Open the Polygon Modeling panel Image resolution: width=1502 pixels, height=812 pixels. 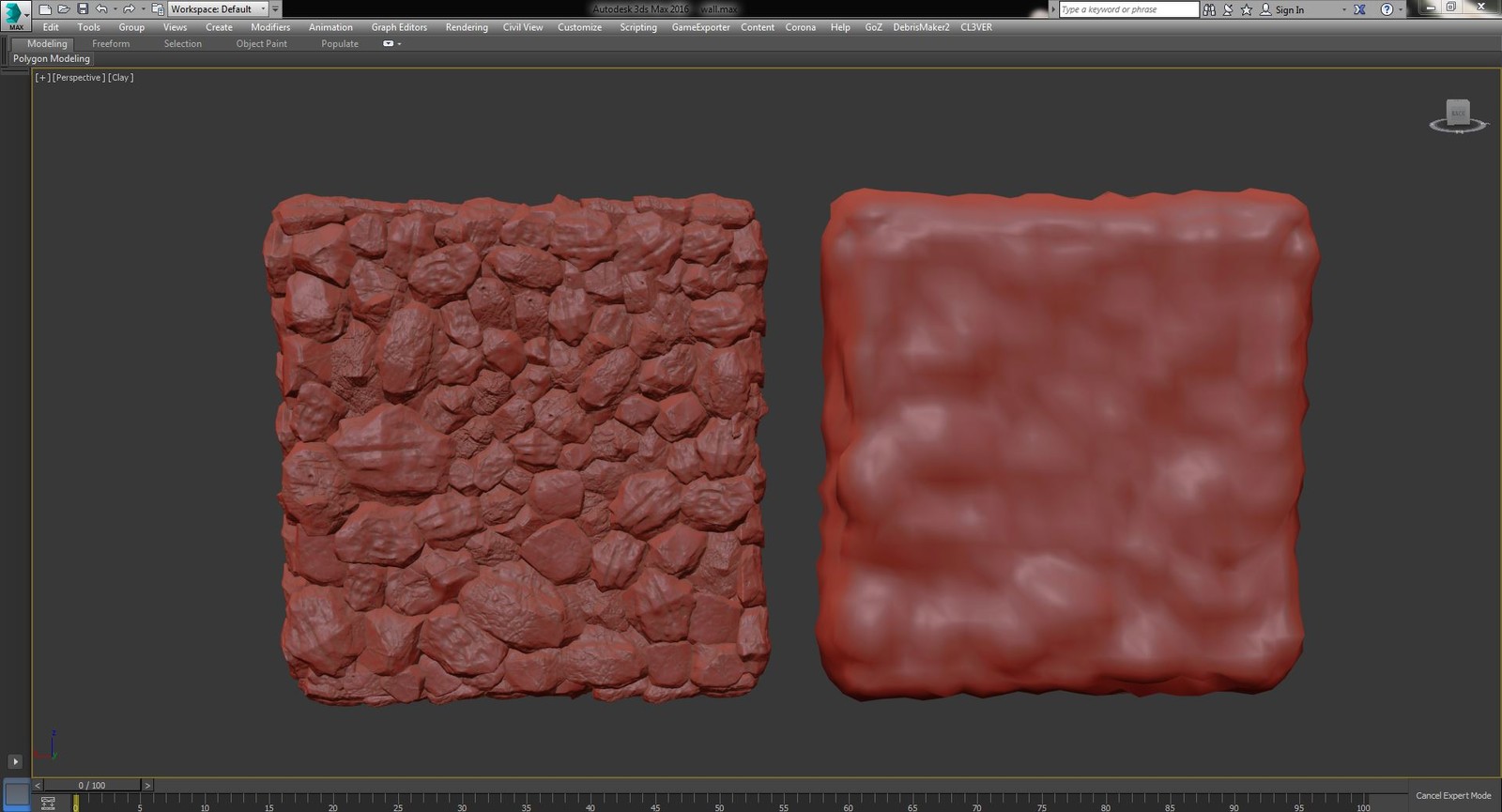click(52, 58)
